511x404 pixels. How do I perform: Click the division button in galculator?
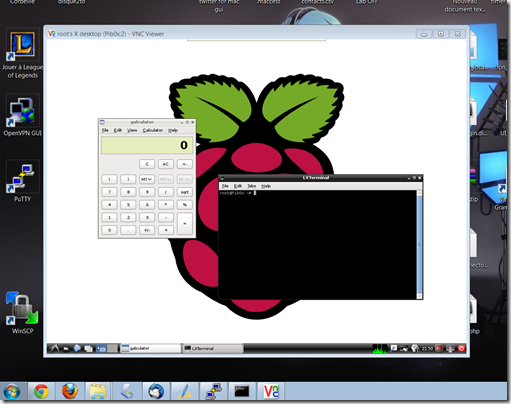click(x=165, y=192)
